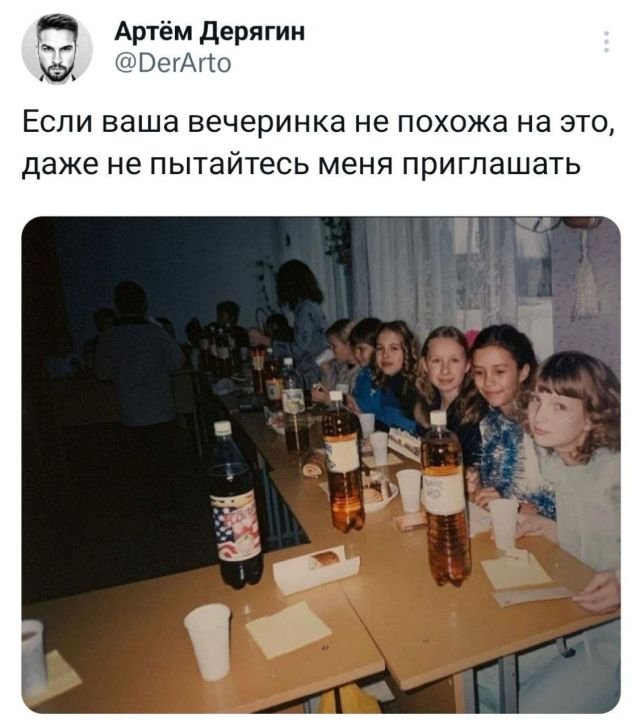Click the tweet line starting "Если ваша вечеринка"

[319, 122]
